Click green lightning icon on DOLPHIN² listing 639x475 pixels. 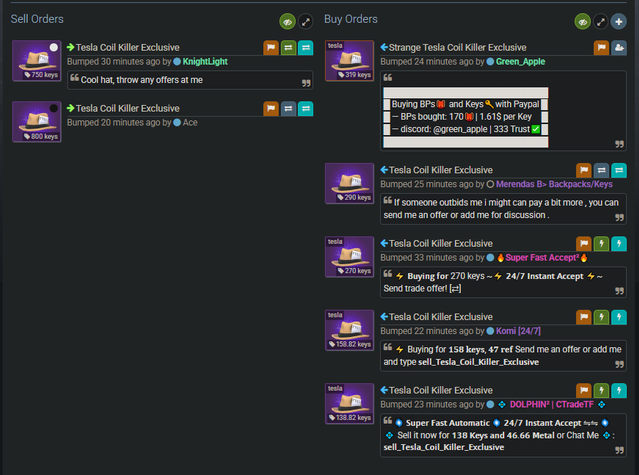(601, 390)
